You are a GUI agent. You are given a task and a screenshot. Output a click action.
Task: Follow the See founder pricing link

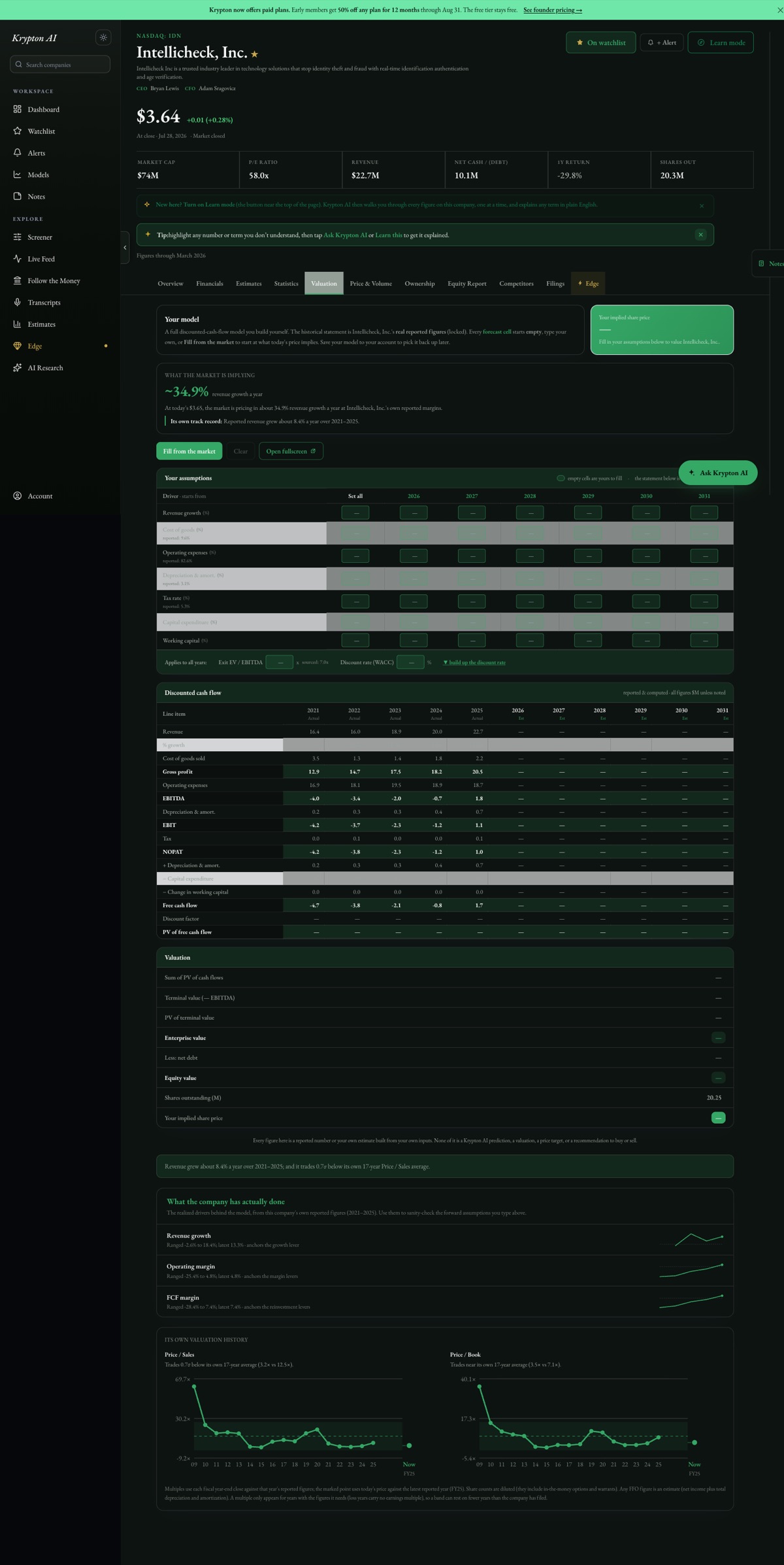tap(553, 10)
